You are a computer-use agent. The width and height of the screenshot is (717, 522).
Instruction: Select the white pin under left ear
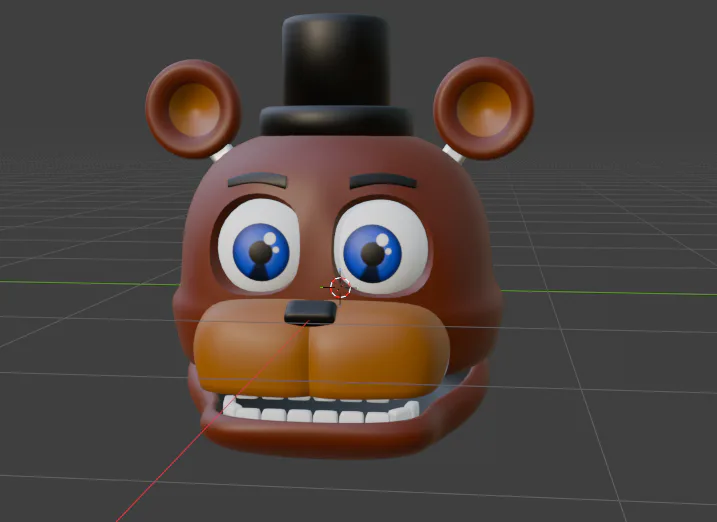click(221, 153)
